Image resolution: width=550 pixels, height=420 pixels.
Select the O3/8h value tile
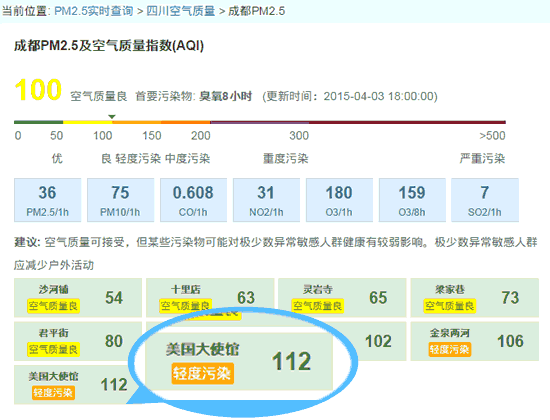coord(412,200)
